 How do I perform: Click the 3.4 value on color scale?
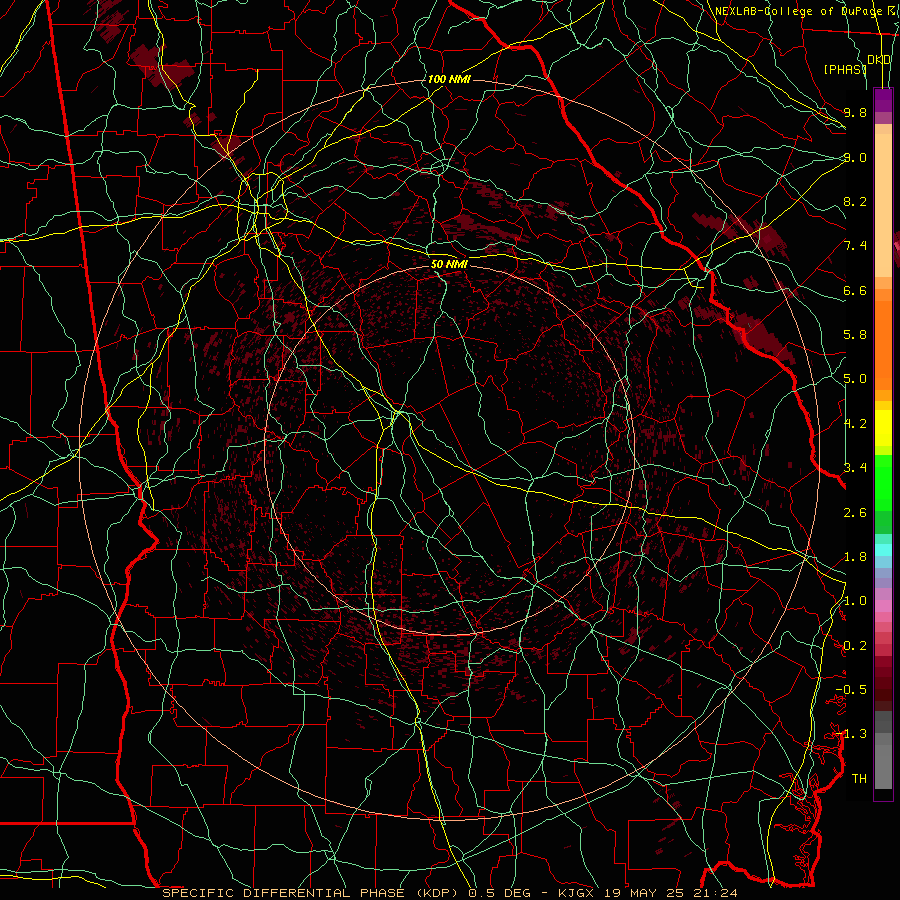coord(855,468)
